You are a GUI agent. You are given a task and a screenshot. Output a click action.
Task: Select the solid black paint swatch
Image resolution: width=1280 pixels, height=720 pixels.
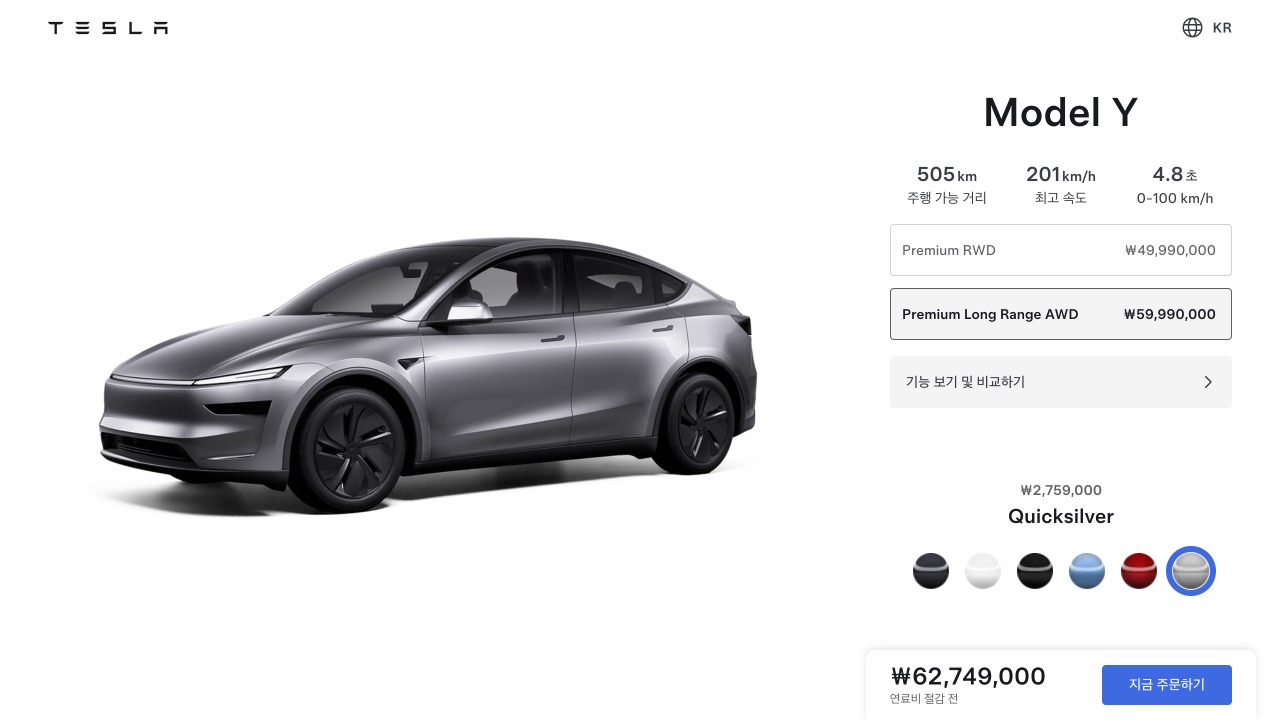(x=1035, y=571)
